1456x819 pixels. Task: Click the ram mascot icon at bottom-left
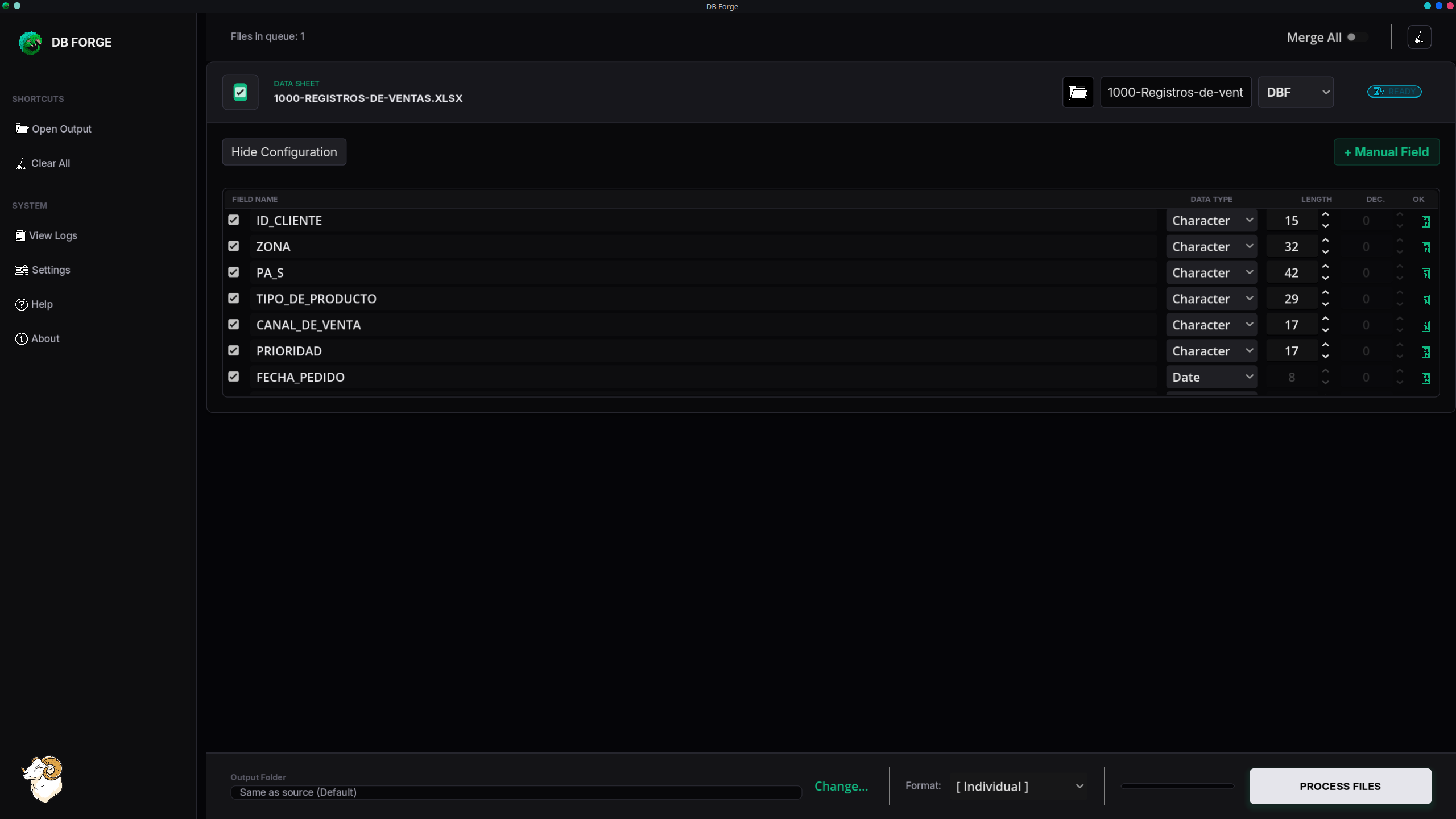[x=43, y=779]
